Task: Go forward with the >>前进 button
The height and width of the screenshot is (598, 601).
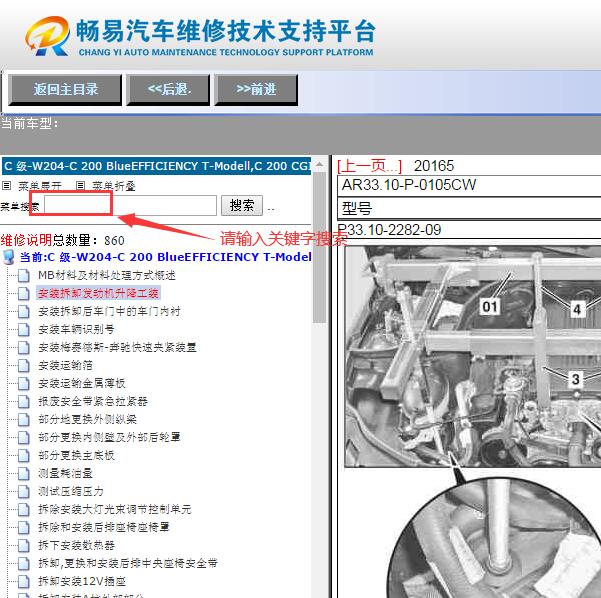Action: coord(256,90)
